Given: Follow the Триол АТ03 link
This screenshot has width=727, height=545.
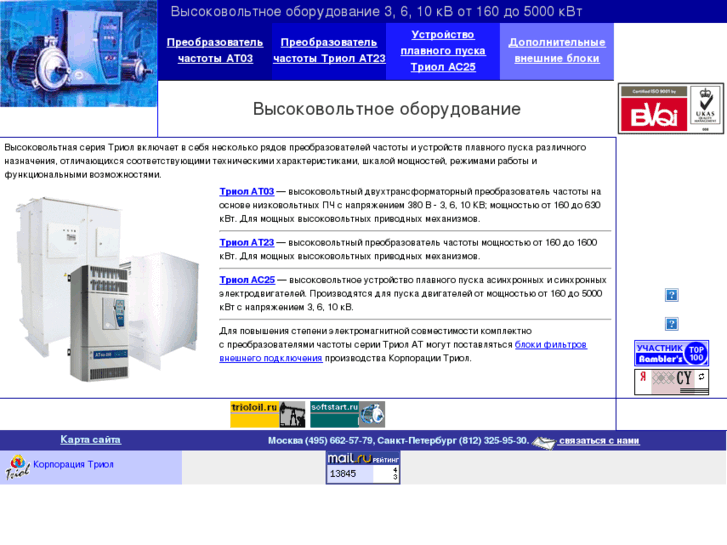Looking at the screenshot, I should [x=247, y=192].
